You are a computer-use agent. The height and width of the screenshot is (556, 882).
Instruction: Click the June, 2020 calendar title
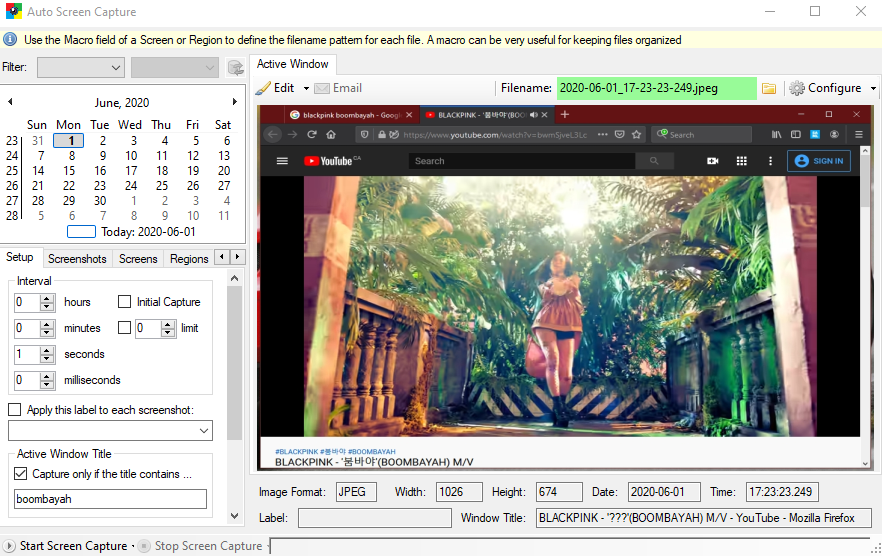[x=122, y=102]
